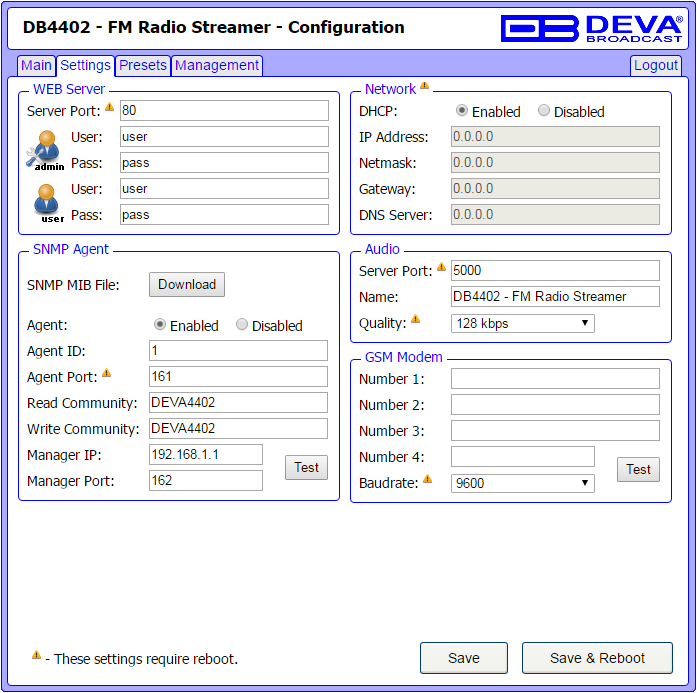Image resolution: width=697 pixels, height=693 pixels.
Task: Switch to the Settings tab
Action: (85, 65)
